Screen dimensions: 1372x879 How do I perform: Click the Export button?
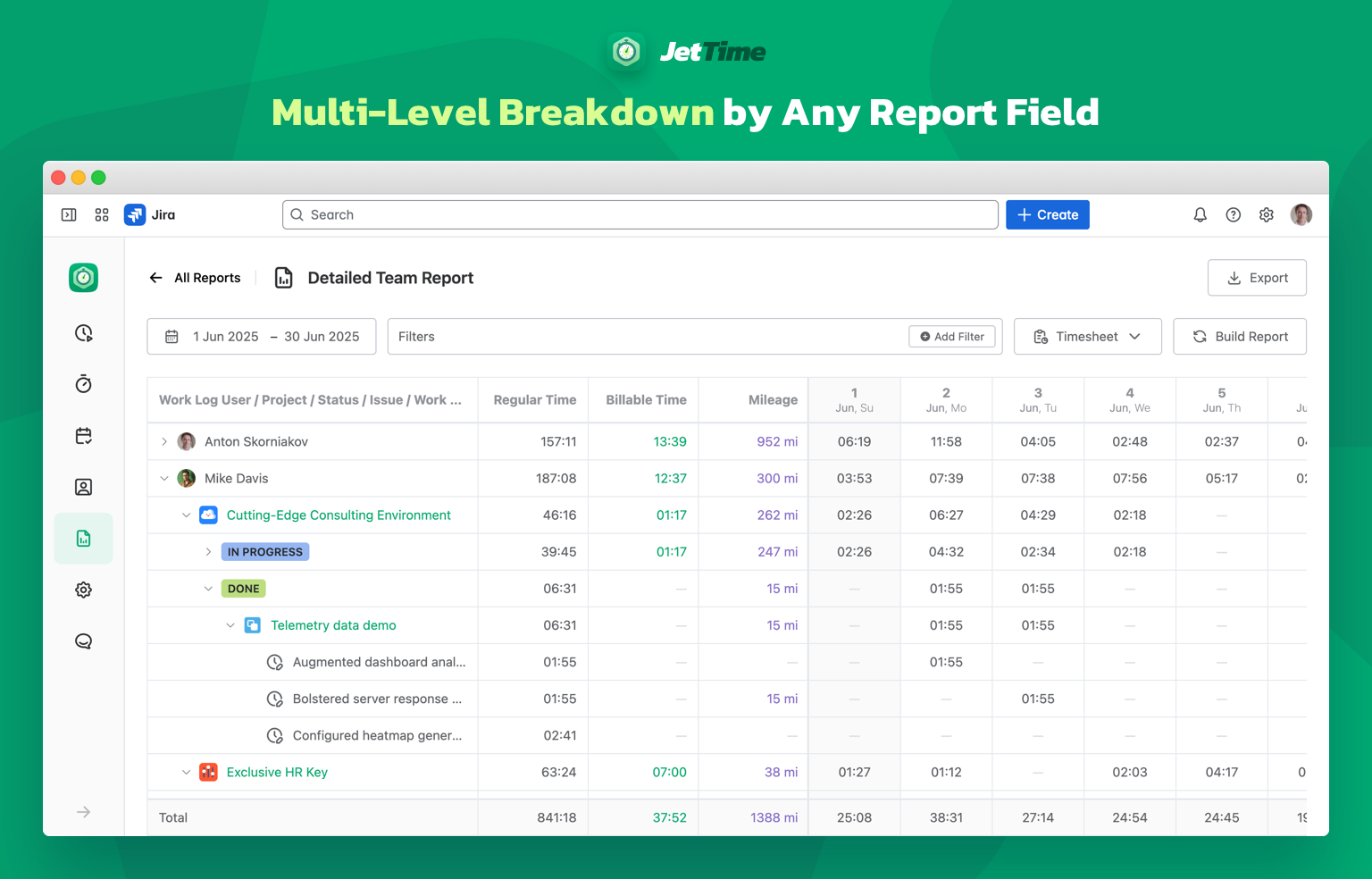1257,277
